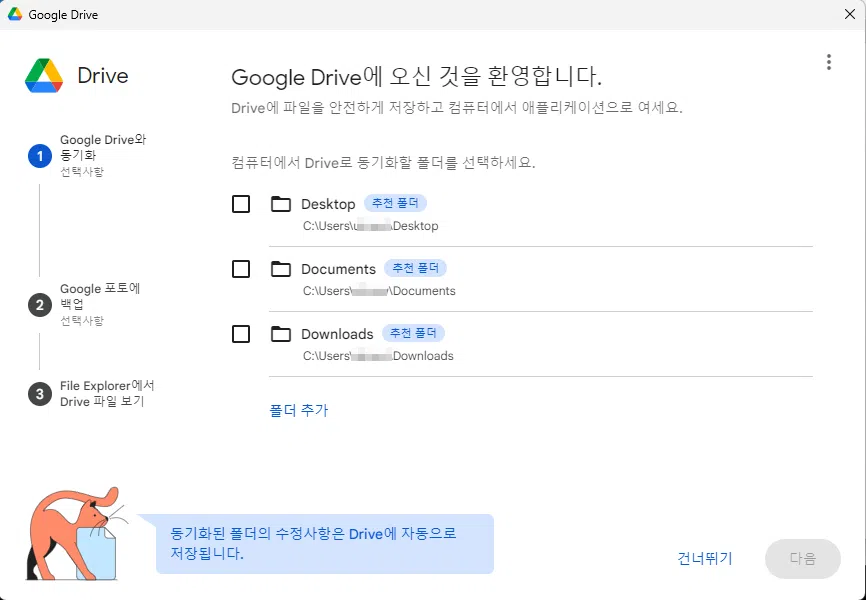Select step 3 'File Explorer에서 Drive 파일 보기' indicator
Viewport: 866px width, 600px height.
tap(38, 395)
